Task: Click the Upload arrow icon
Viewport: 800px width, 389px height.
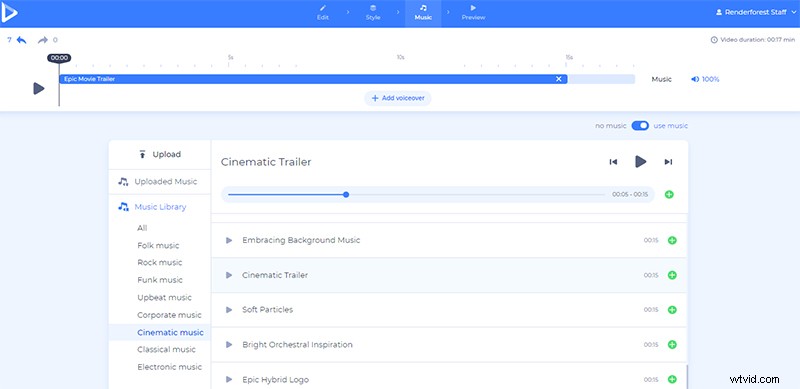Action: (142, 155)
